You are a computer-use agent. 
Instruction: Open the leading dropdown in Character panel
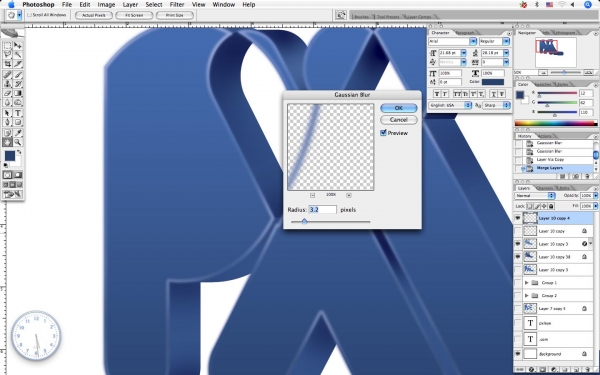click(506, 53)
